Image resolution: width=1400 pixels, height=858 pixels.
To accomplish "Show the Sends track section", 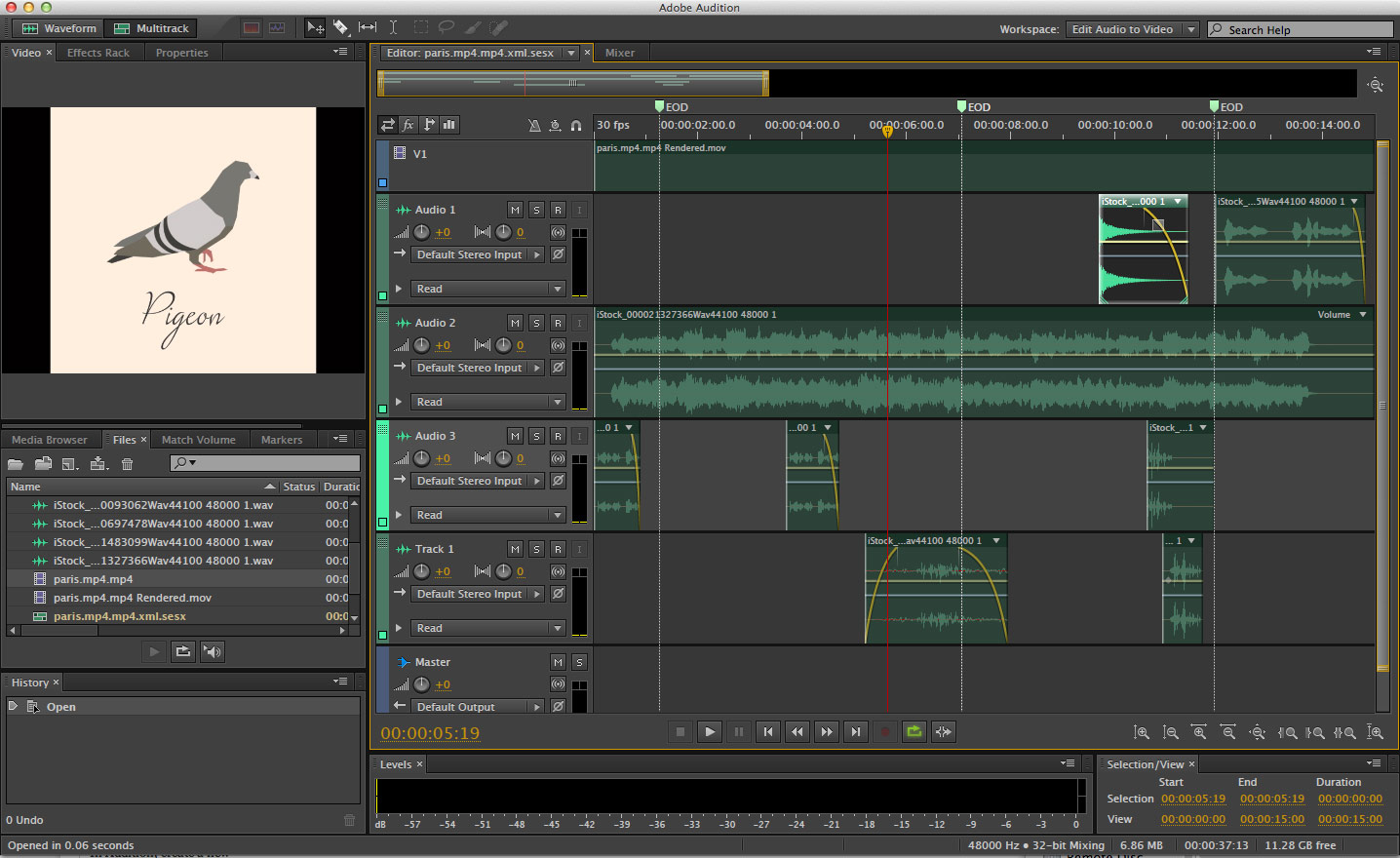I will pyautogui.click(x=429, y=125).
